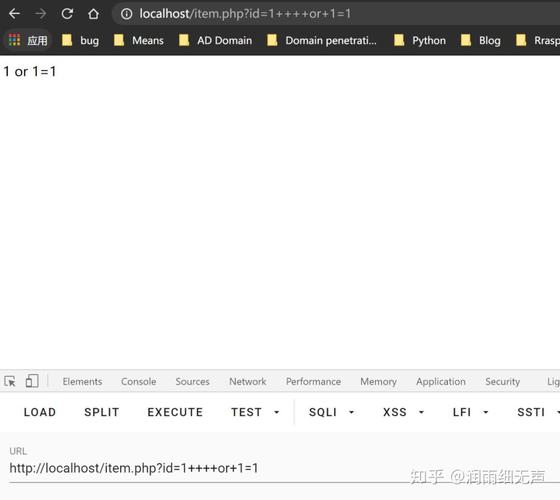This screenshot has width=560, height=500.
Task: Open the Sources tab
Action: 192,381
